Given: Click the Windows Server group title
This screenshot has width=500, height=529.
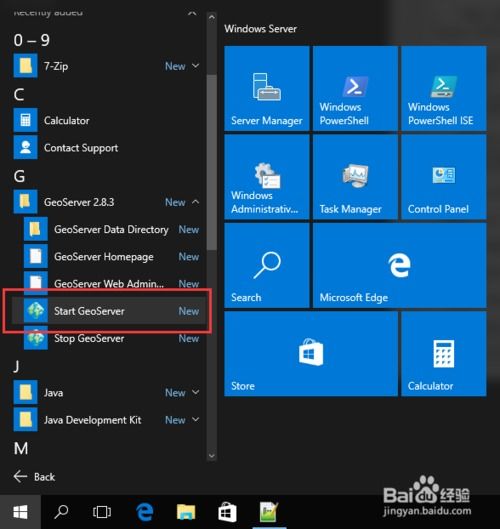Looking at the screenshot, I should point(260,29).
